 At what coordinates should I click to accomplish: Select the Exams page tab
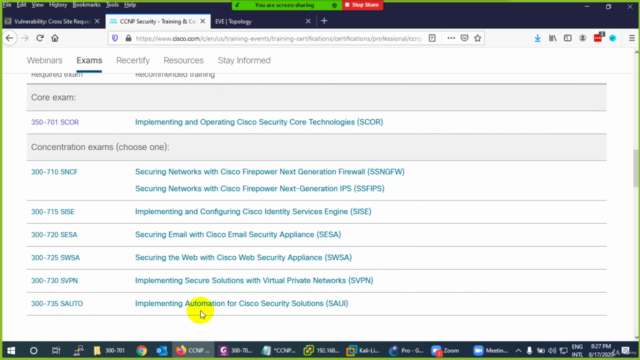[x=89, y=60]
